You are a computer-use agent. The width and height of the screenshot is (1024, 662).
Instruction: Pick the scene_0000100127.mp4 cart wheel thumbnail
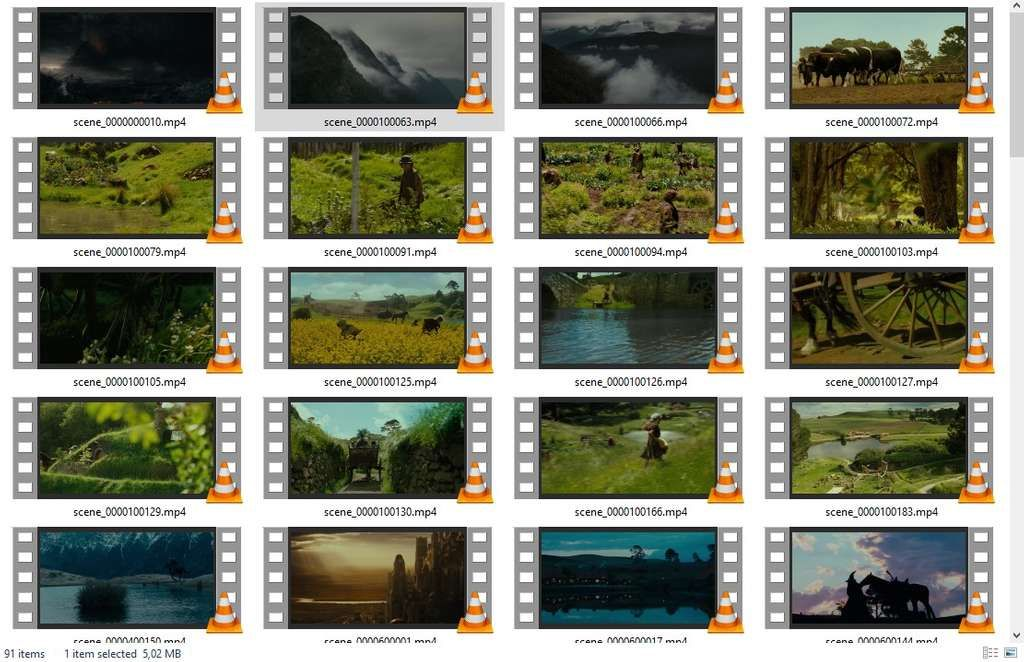click(x=879, y=318)
